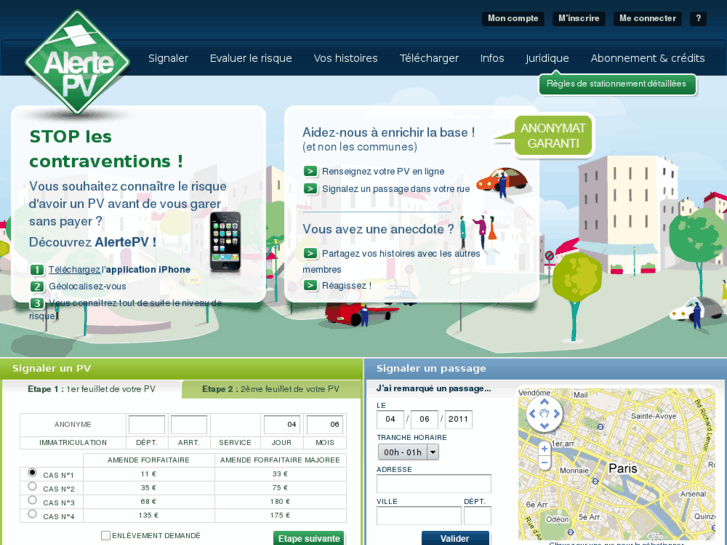This screenshot has width=727, height=545.
Task: Click the green number 2 step icon
Action: click(37, 287)
